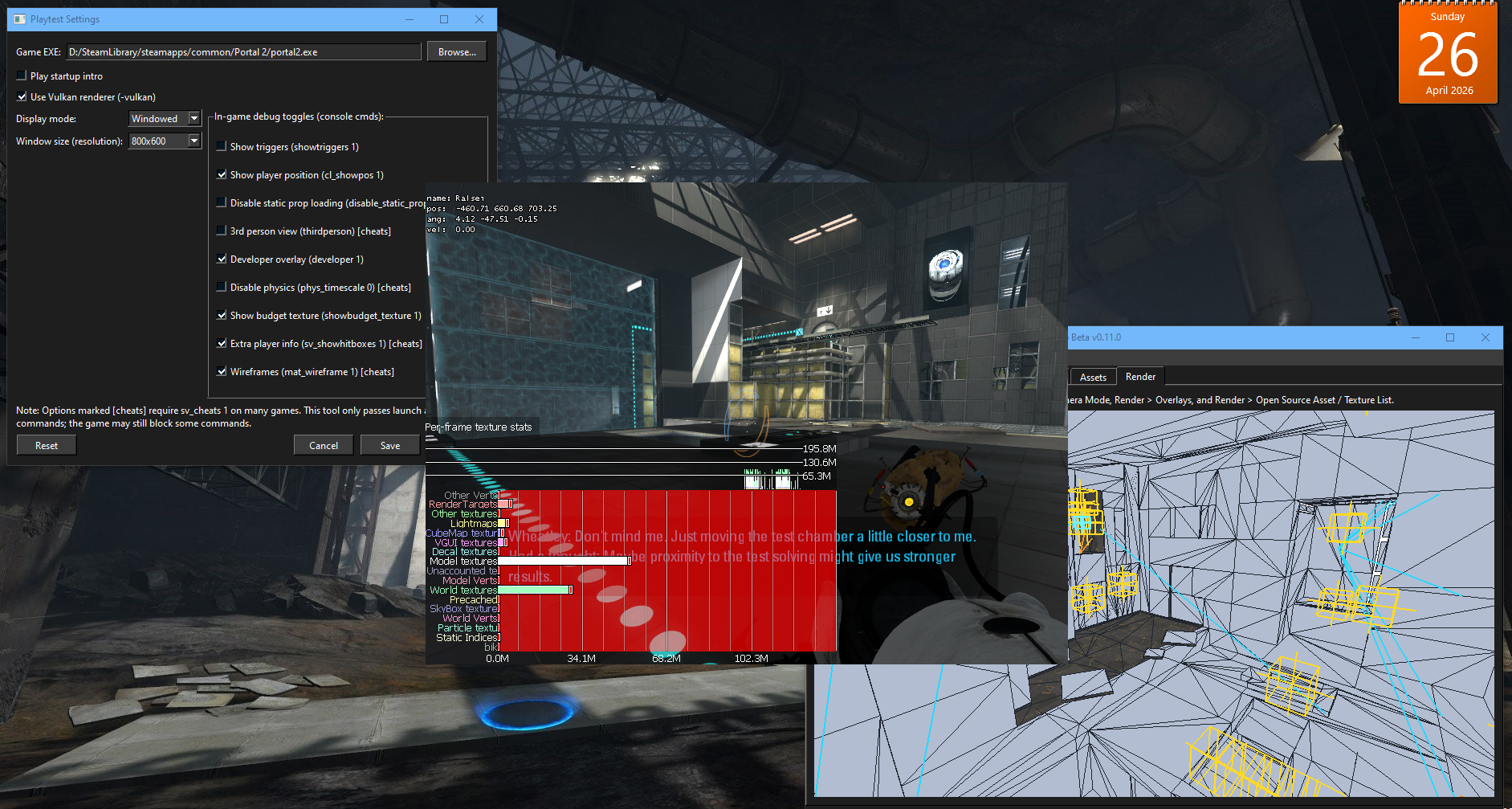
Task: Click 'VGUI textures' budget row label
Action: tap(466, 542)
